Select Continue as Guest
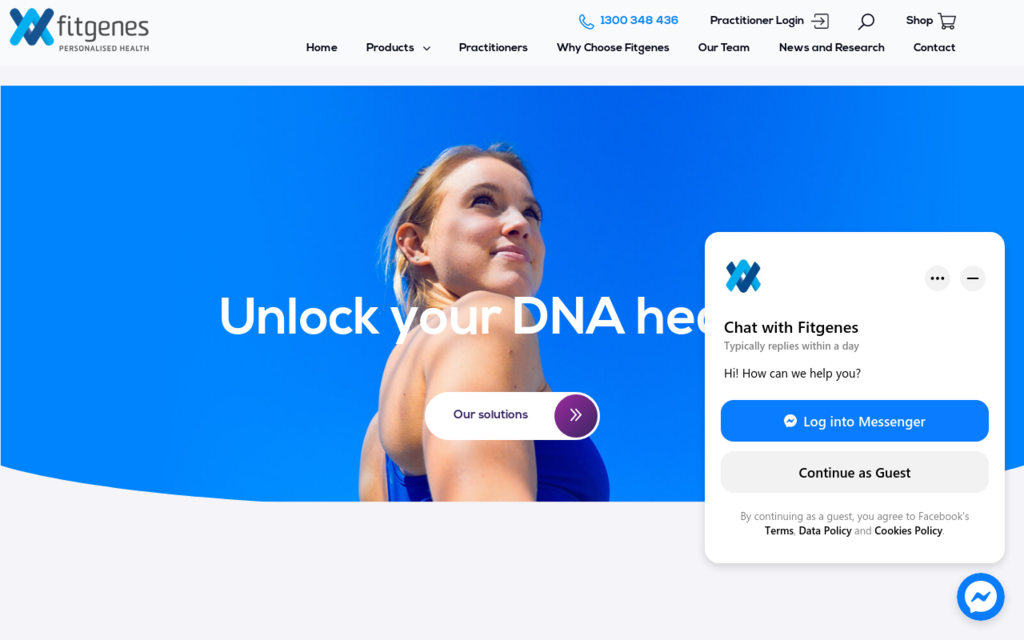 (854, 472)
